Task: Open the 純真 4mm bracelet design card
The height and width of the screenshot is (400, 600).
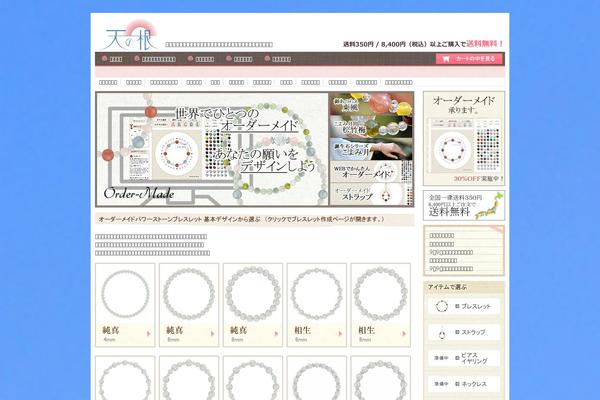Action: click(125, 305)
